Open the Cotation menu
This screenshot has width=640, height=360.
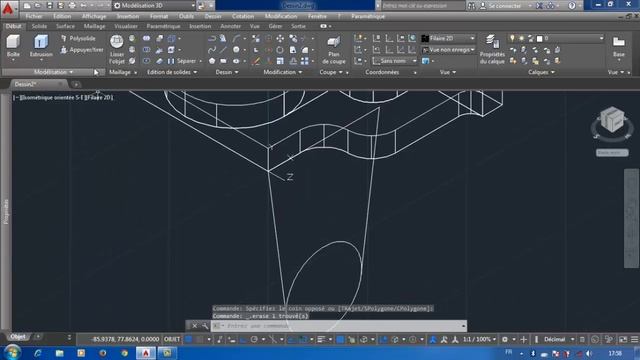[x=243, y=16]
